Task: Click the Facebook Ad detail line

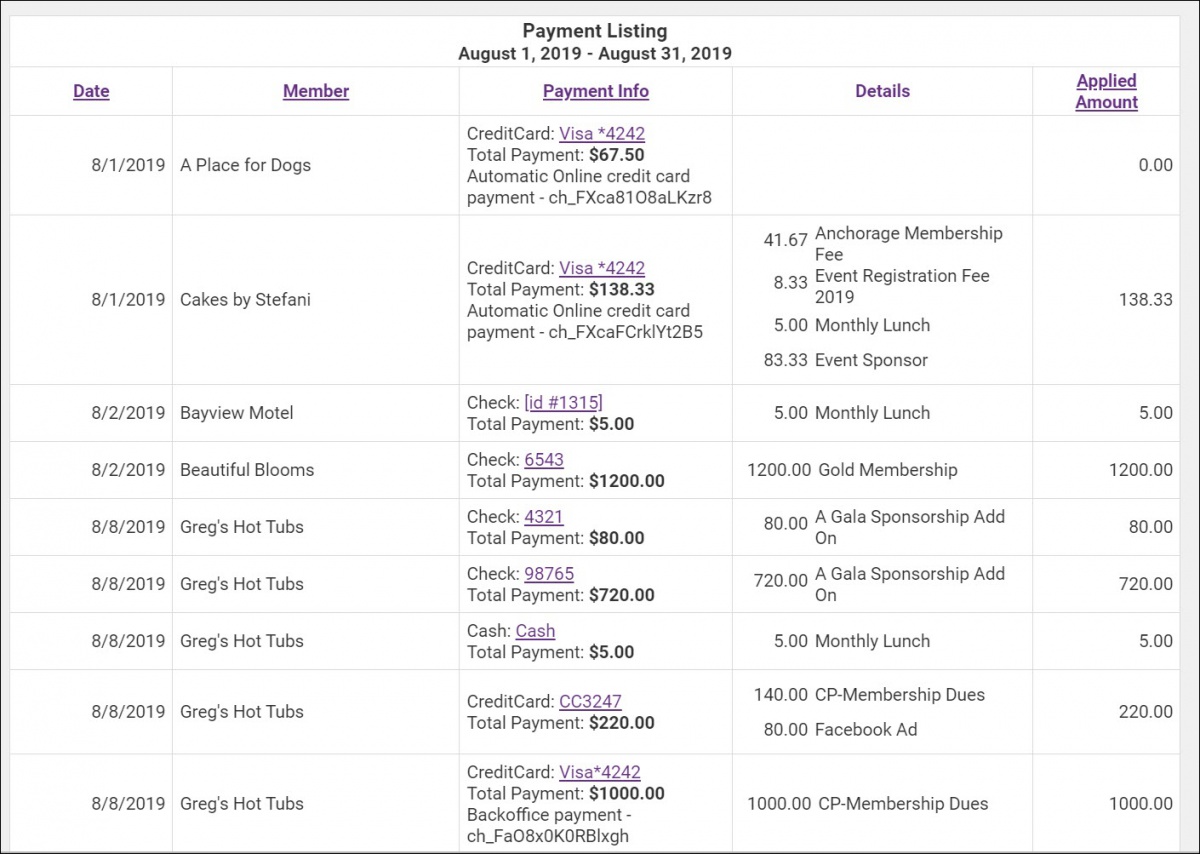Action: (x=865, y=730)
